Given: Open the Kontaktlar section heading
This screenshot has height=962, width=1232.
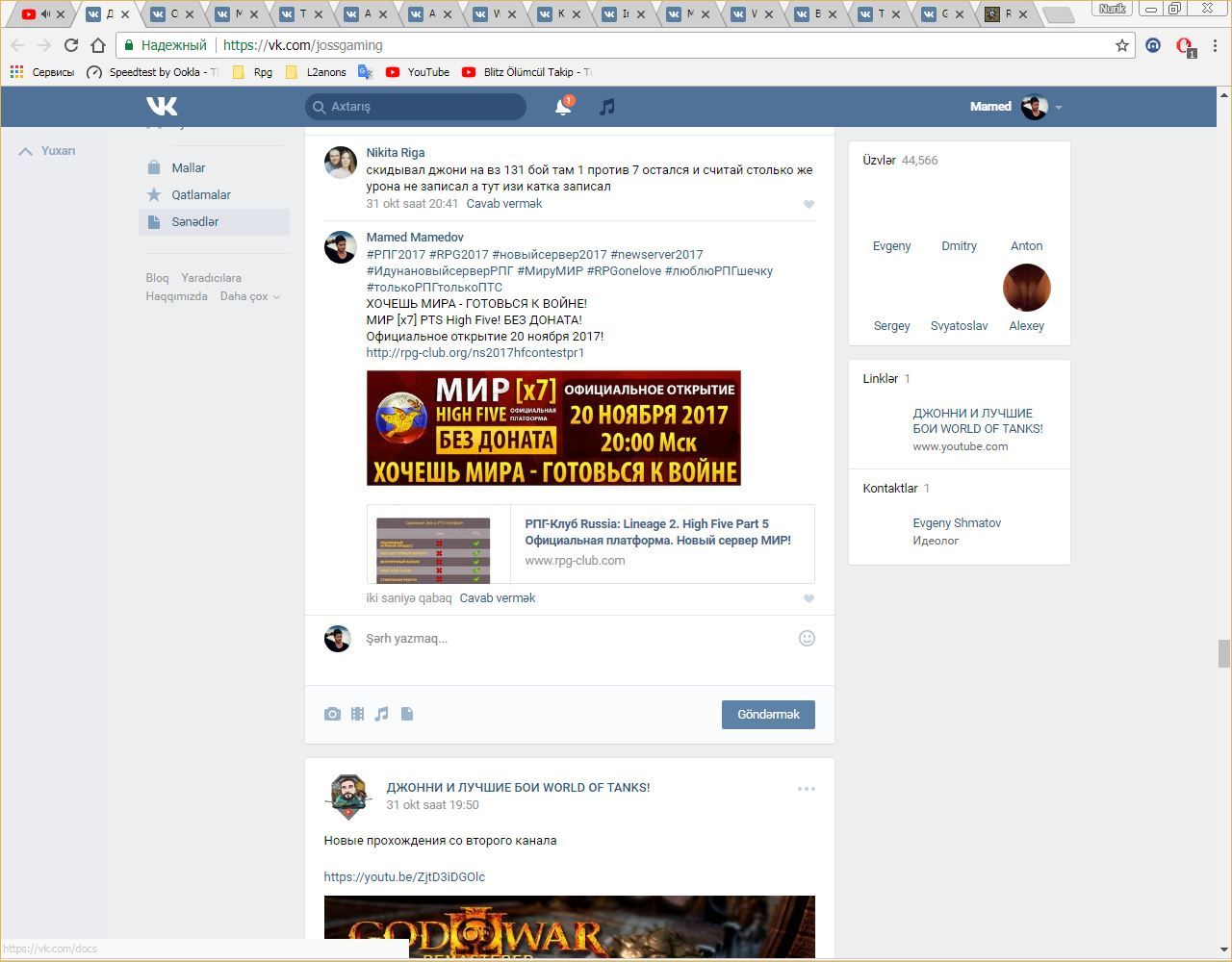Looking at the screenshot, I should coord(896,489).
